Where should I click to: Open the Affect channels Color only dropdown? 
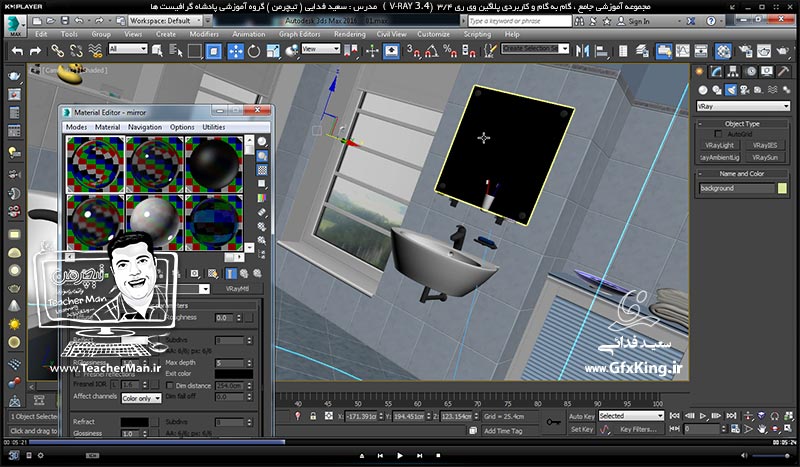point(141,398)
